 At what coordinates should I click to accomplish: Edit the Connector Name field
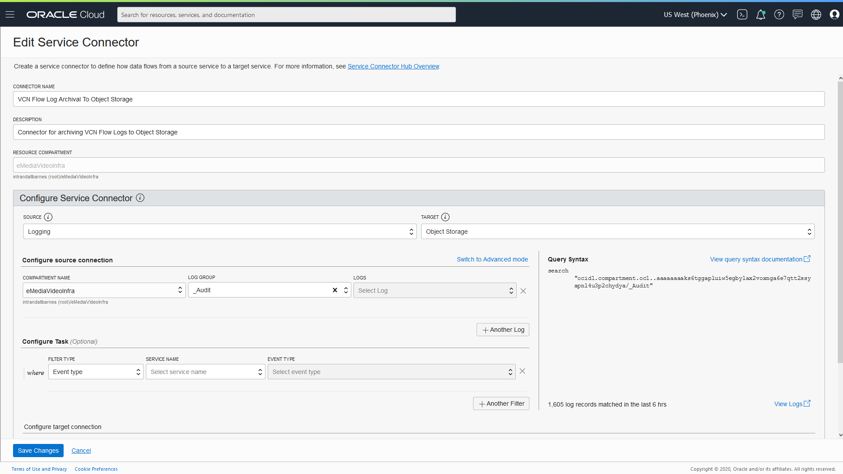point(419,99)
